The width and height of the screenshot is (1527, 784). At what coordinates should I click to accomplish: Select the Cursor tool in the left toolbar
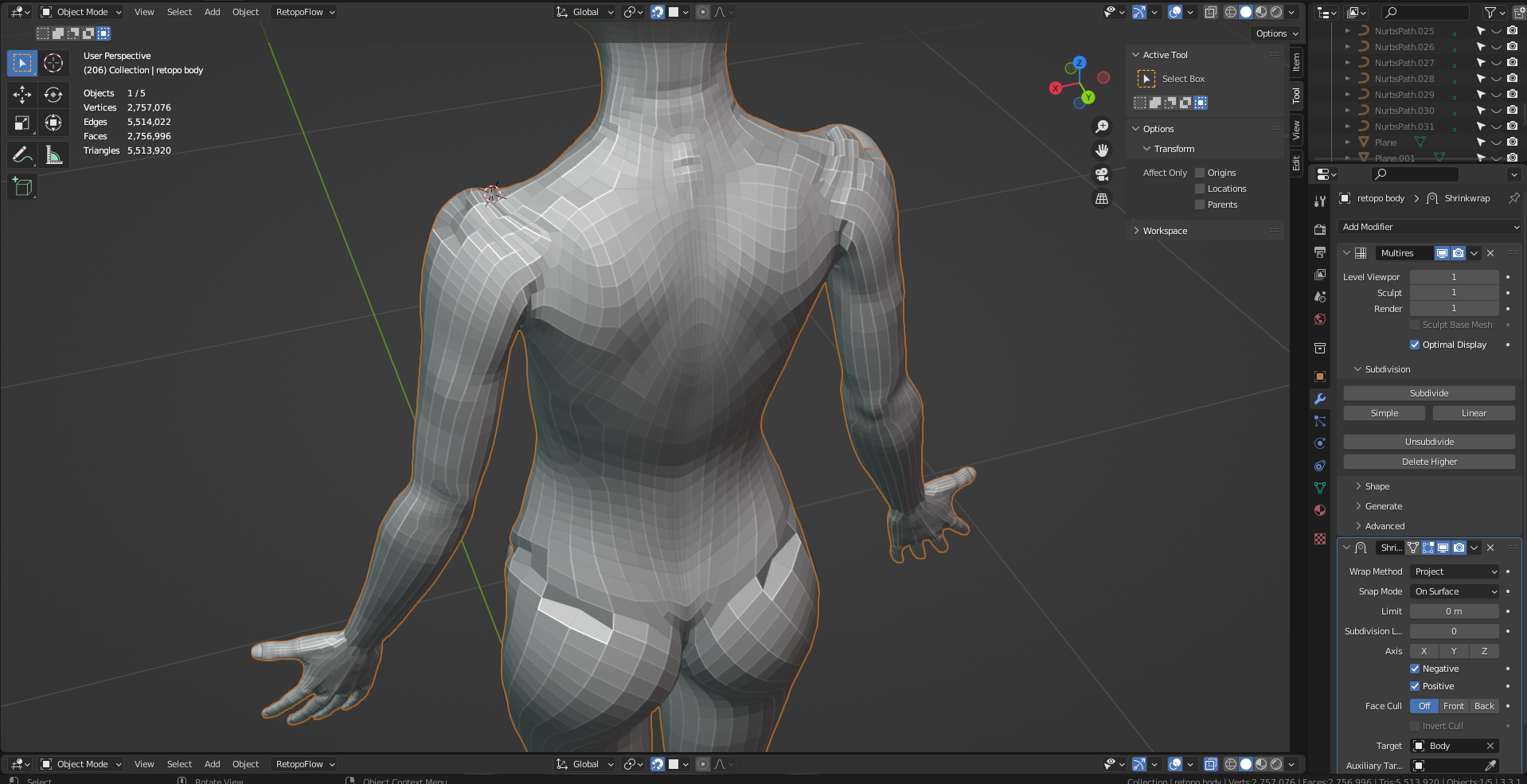click(x=53, y=63)
